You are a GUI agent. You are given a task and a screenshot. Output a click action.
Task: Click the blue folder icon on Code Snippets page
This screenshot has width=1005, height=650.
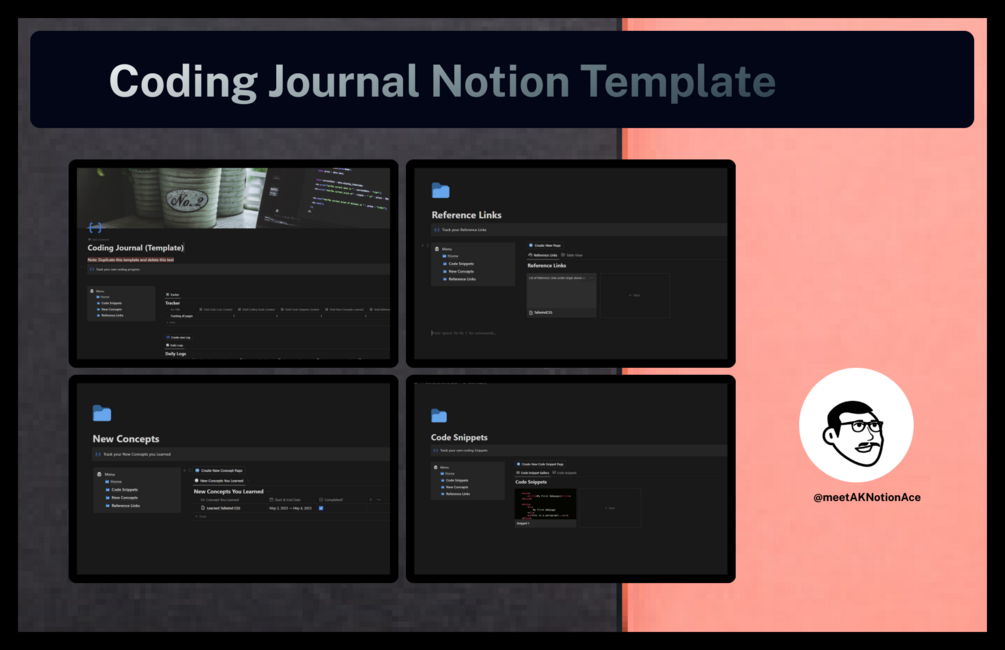click(439, 415)
